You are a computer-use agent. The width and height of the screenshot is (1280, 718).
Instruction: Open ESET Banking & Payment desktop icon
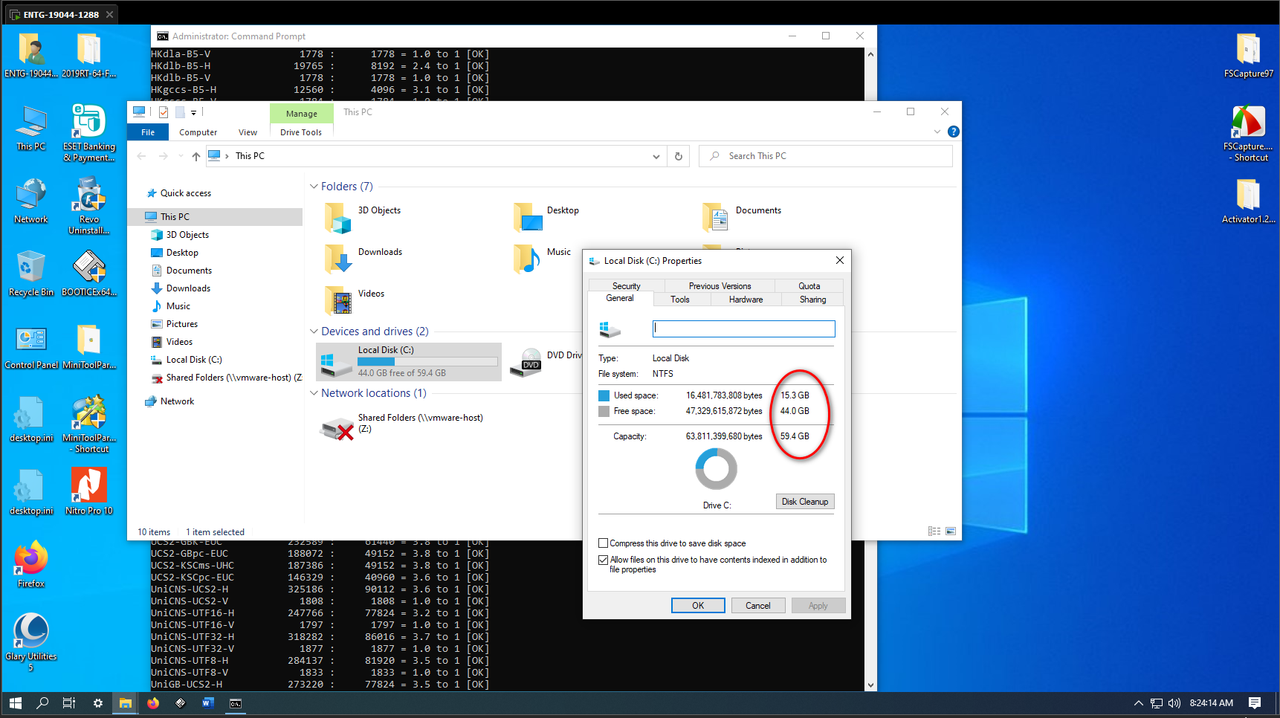pyautogui.click(x=89, y=133)
